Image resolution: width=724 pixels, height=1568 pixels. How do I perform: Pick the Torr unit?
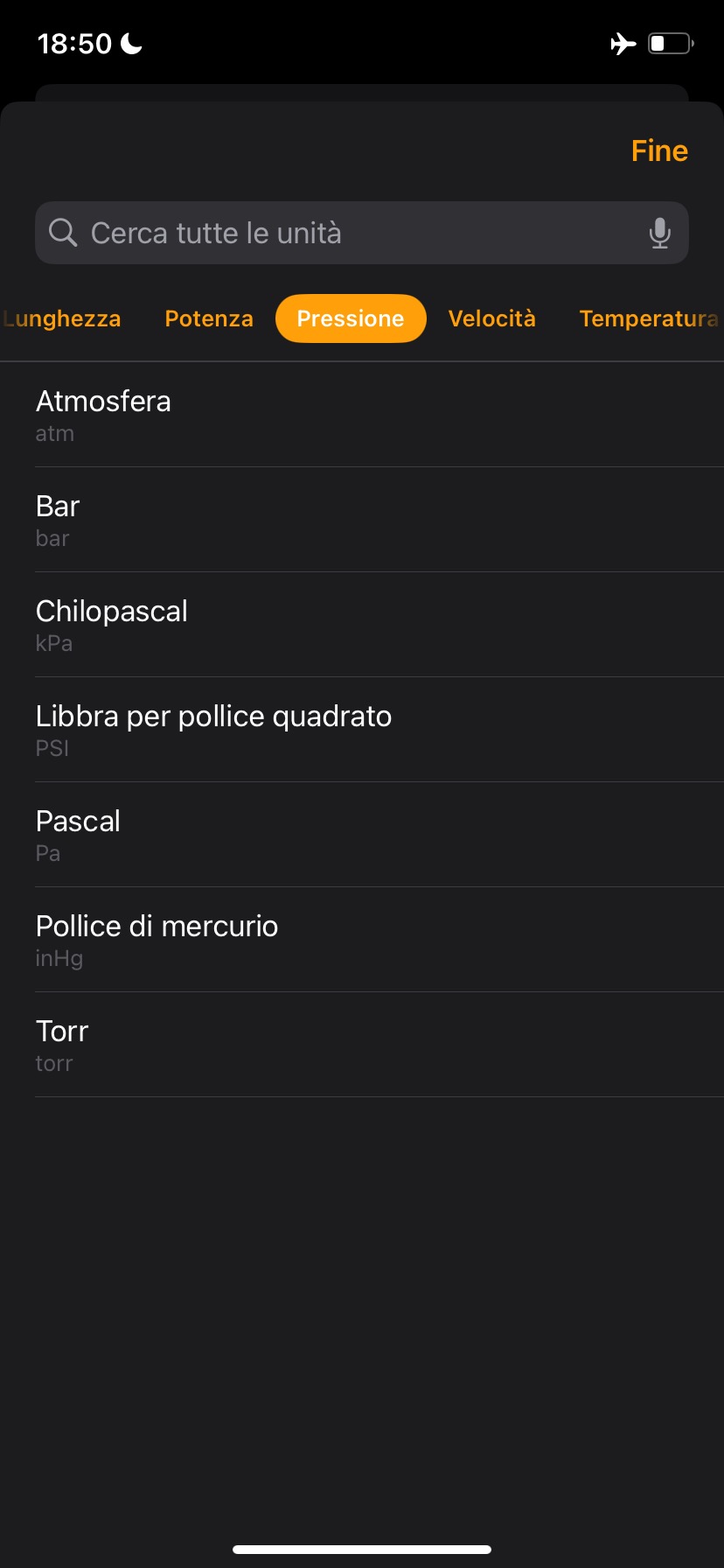(x=362, y=1045)
